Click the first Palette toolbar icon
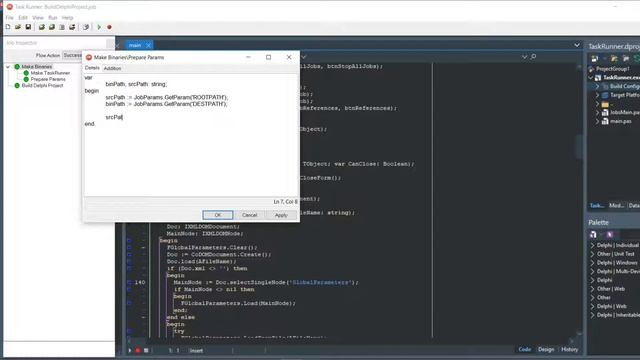 pyautogui.click(x=593, y=234)
